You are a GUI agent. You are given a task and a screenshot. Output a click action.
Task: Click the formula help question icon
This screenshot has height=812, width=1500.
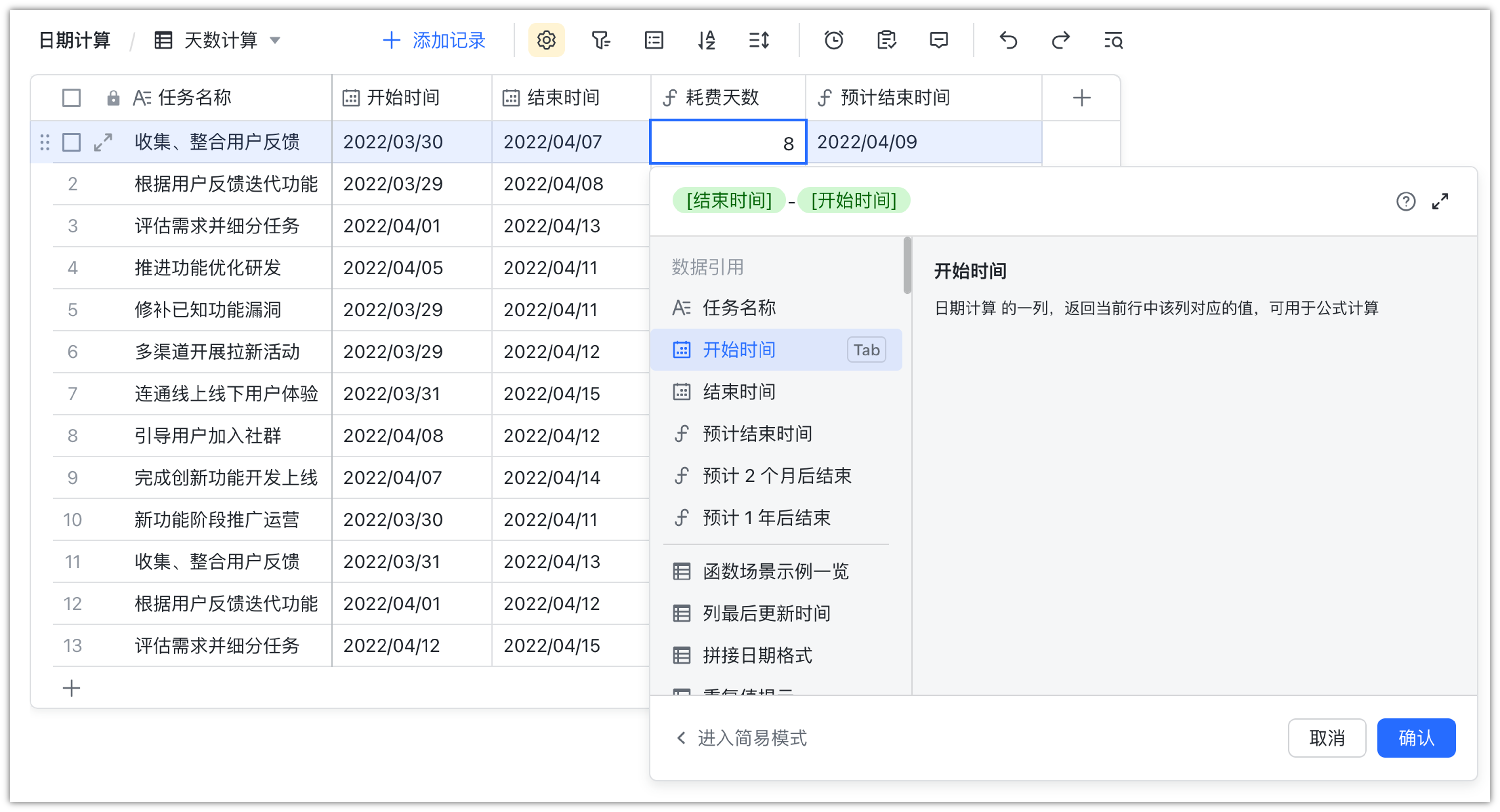1406,201
